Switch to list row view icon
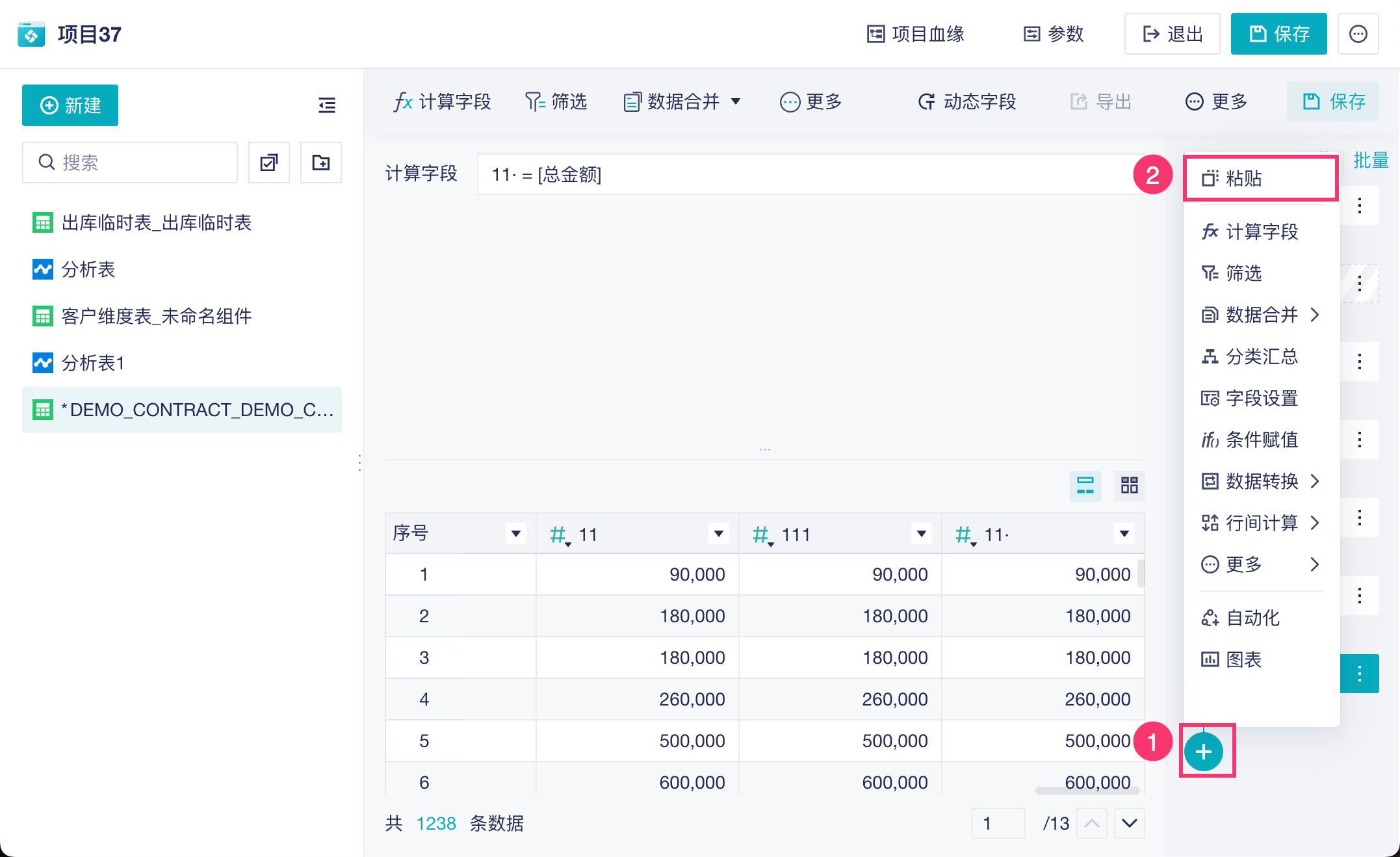Screen dimensions: 1400x857 (x=1085, y=485)
